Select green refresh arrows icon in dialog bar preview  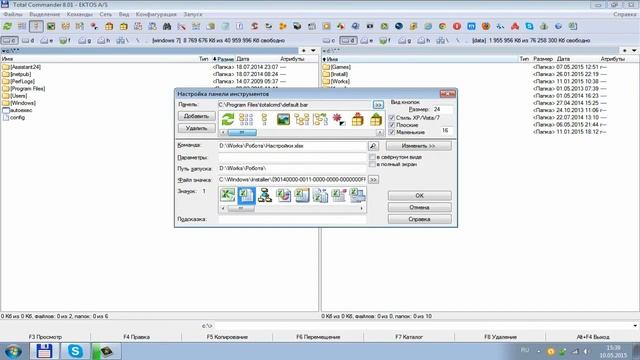tap(228, 119)
